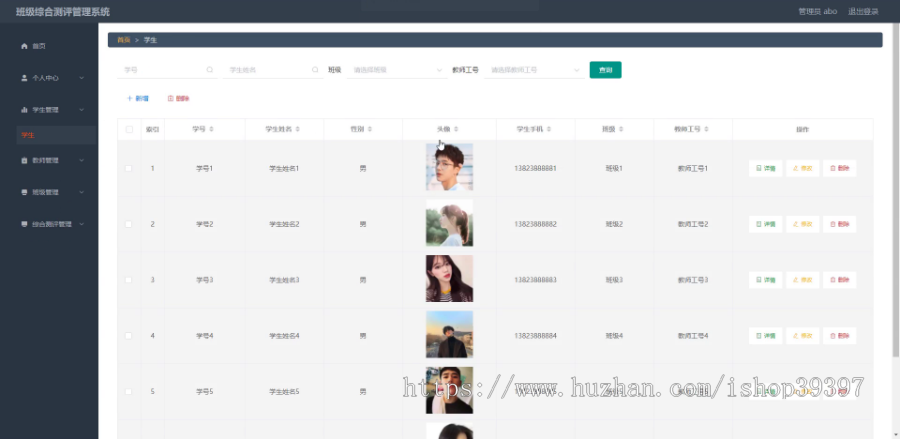Click the search icon in 学号 field
The image size is (900, 439).
[x=210, y=69]
